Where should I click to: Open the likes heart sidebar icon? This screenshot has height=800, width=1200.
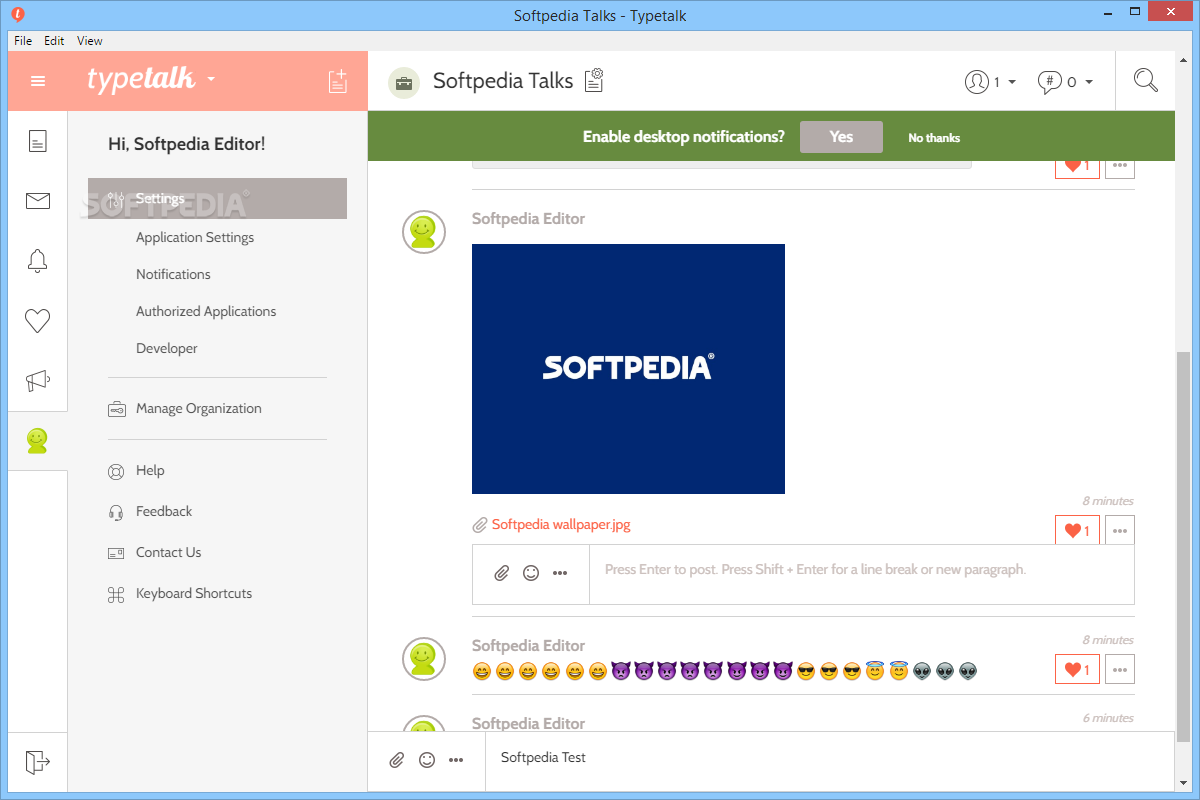(38, 321)
